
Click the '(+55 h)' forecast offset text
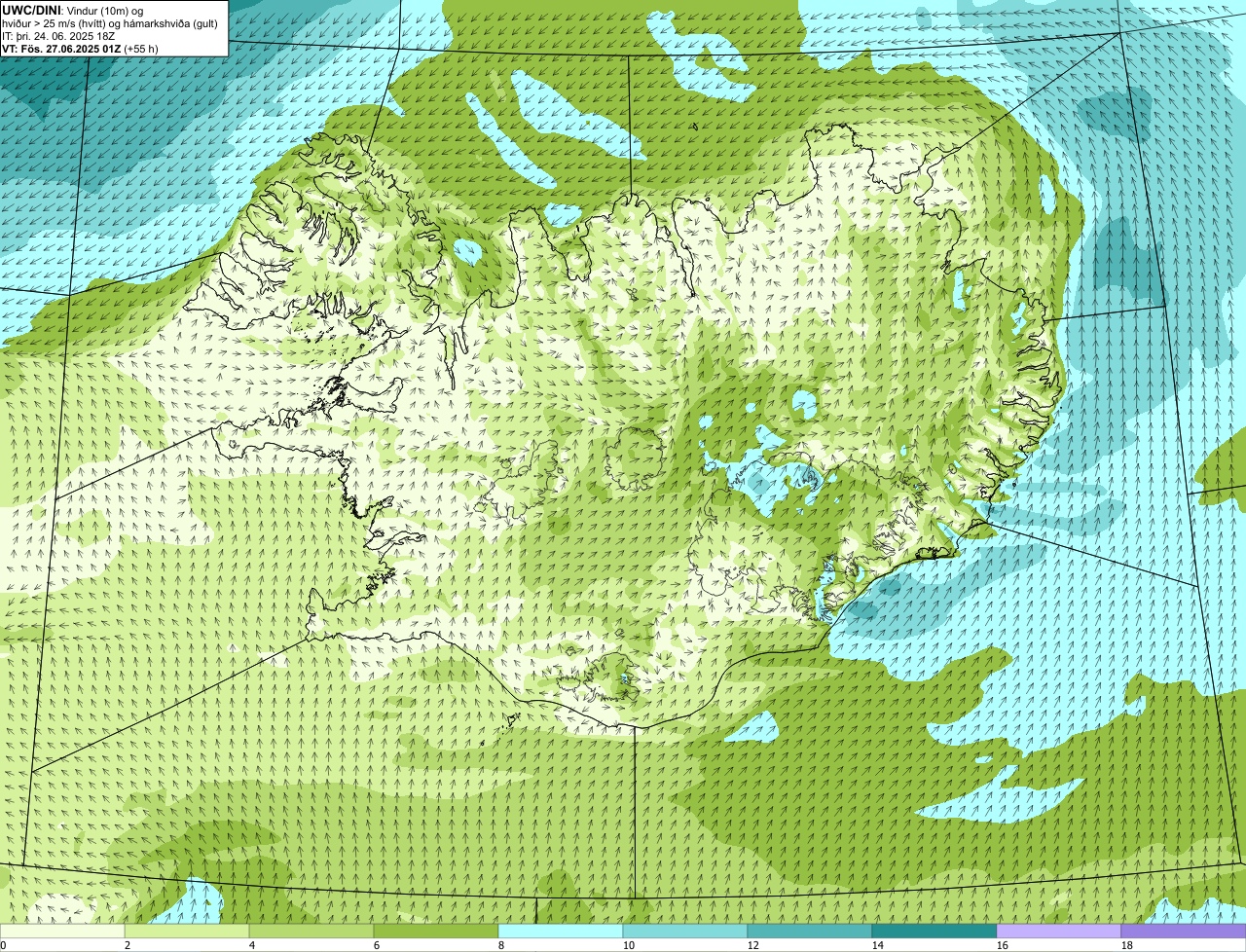(141, 48)
